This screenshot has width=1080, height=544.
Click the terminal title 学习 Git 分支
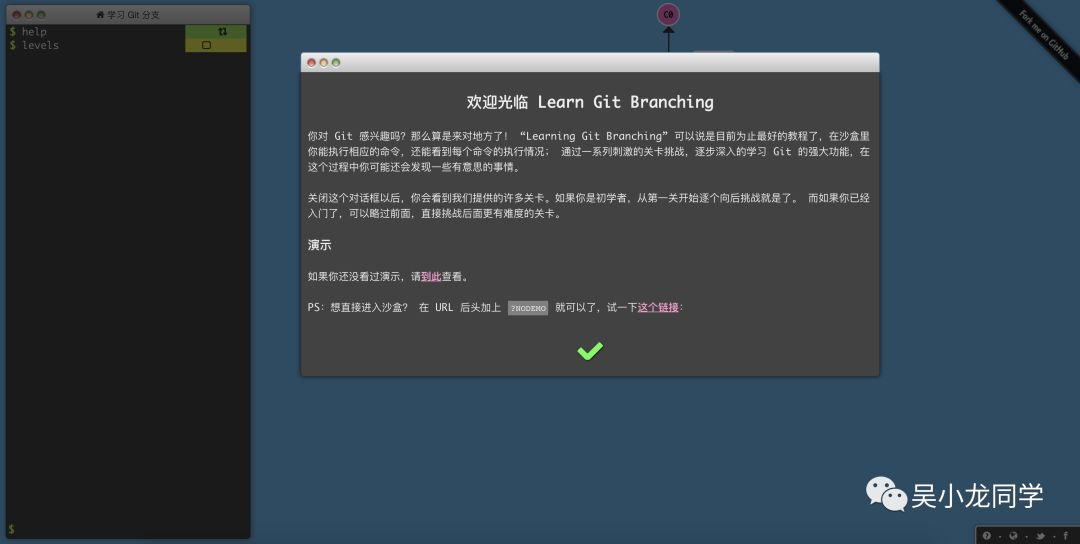tap(134, 14)
